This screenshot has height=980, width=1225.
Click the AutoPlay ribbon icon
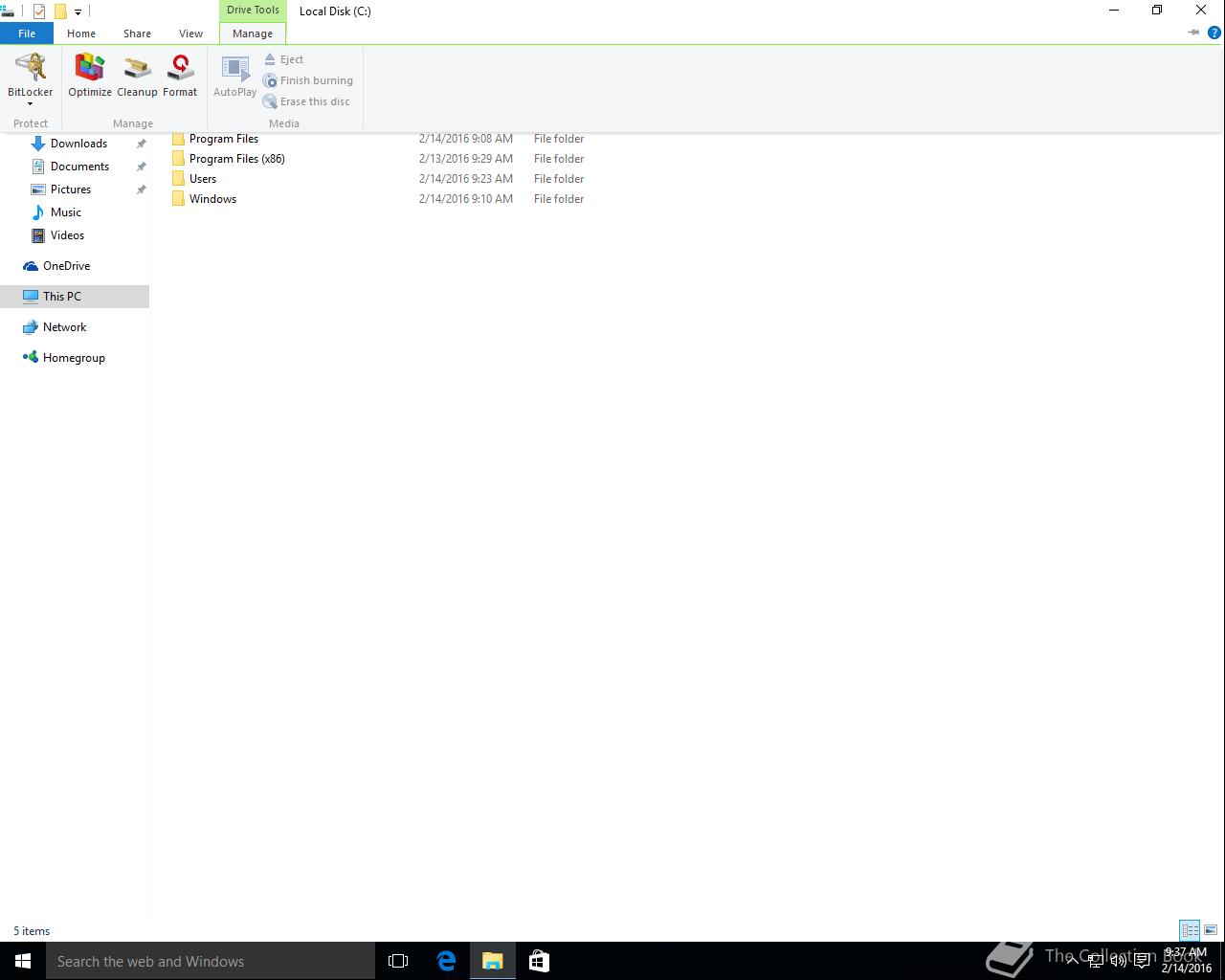234,76
